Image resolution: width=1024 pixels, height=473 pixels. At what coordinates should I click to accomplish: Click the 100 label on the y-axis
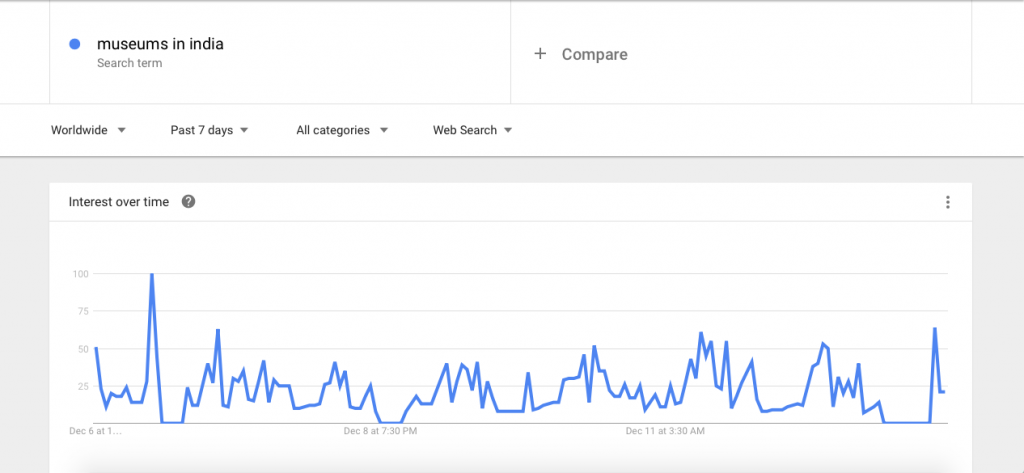tap(81, 273)
